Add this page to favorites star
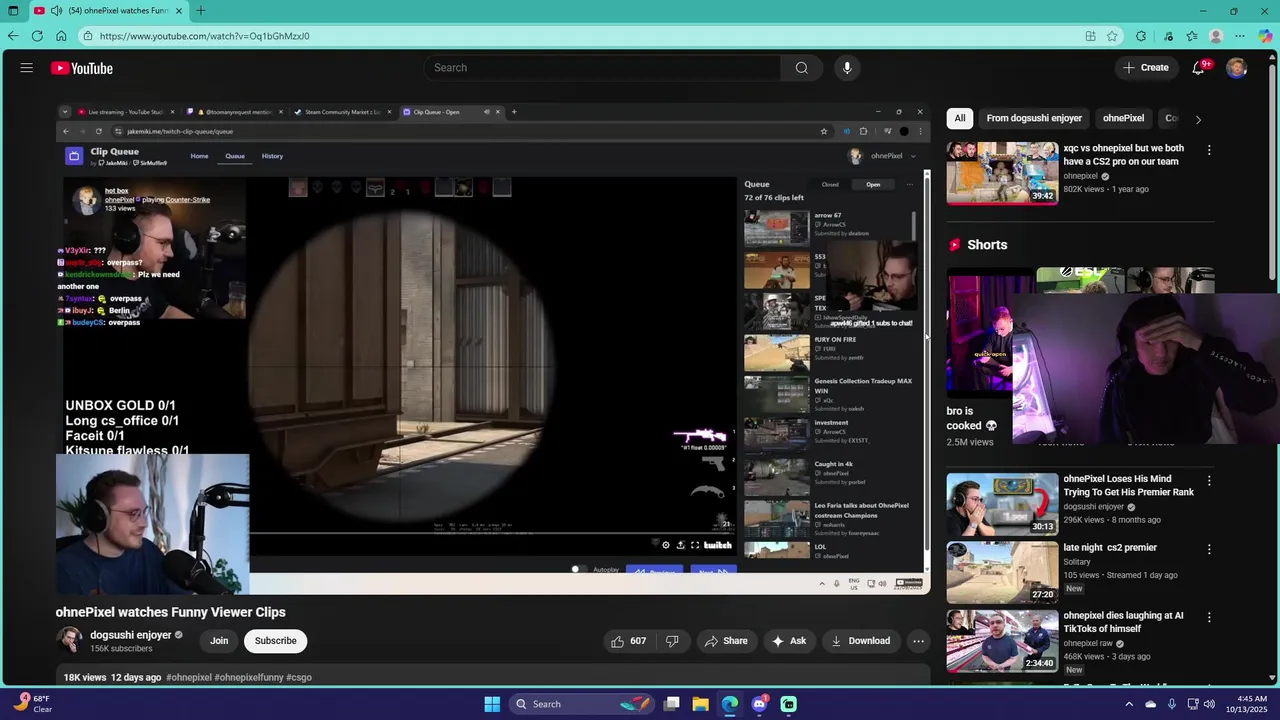This screenshot has height=720, width=1280. click(1112, 36)
